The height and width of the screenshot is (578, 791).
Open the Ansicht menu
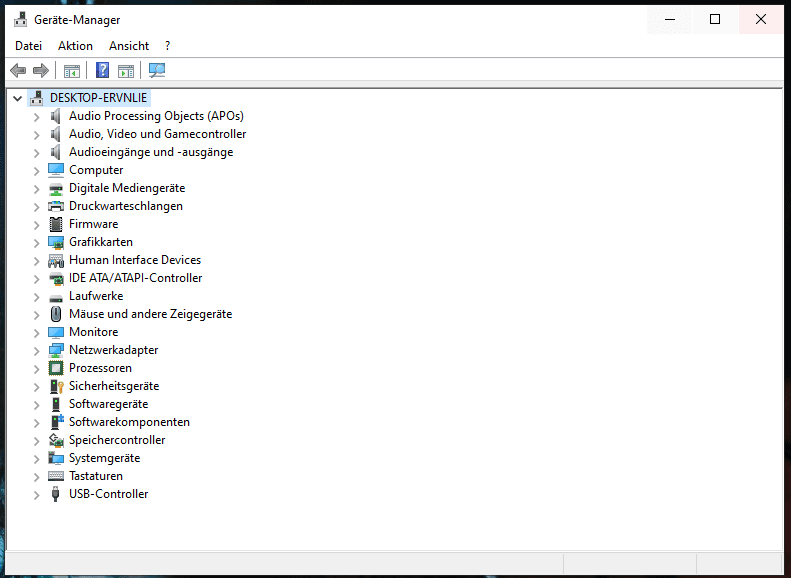point(129,46)
